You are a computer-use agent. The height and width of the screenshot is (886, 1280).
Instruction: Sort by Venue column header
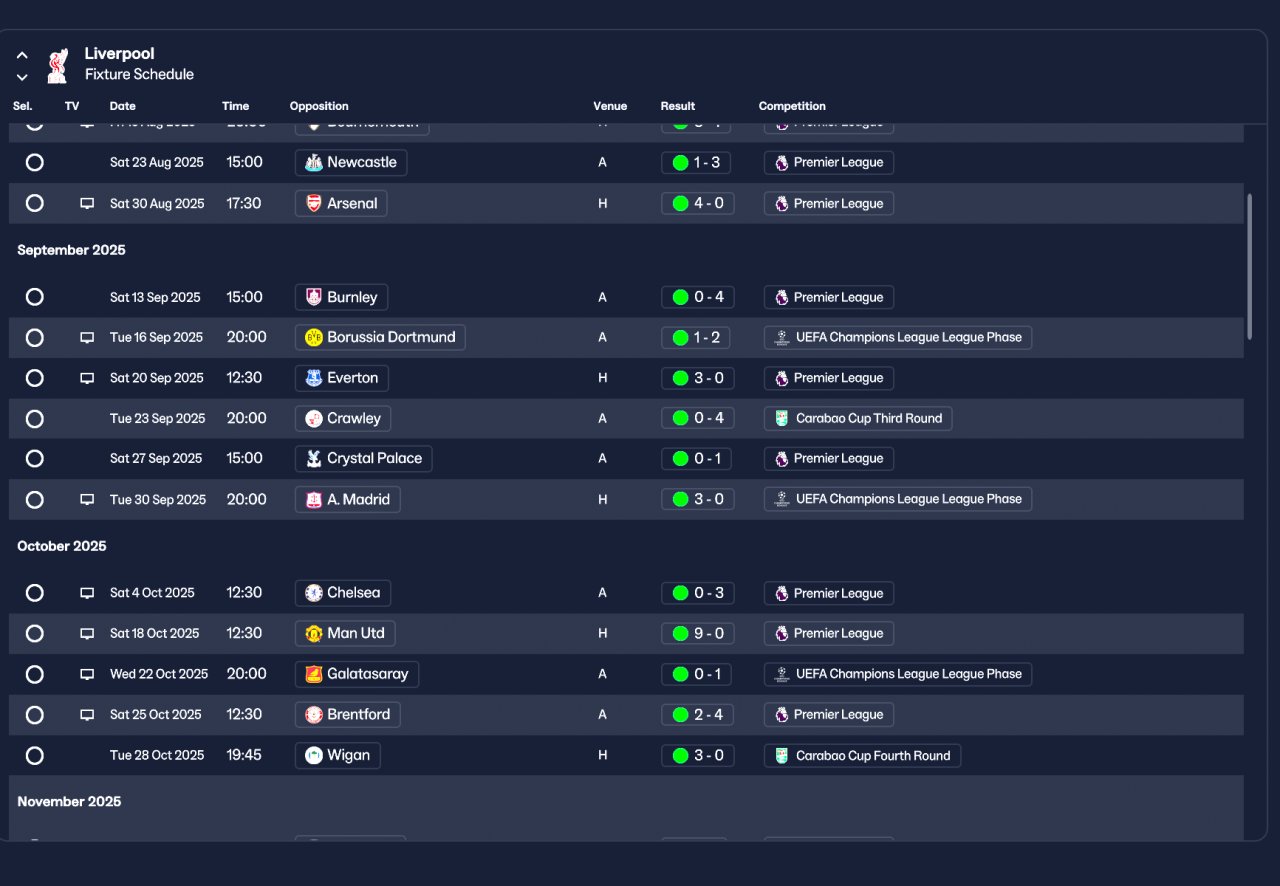click(610, 106)
